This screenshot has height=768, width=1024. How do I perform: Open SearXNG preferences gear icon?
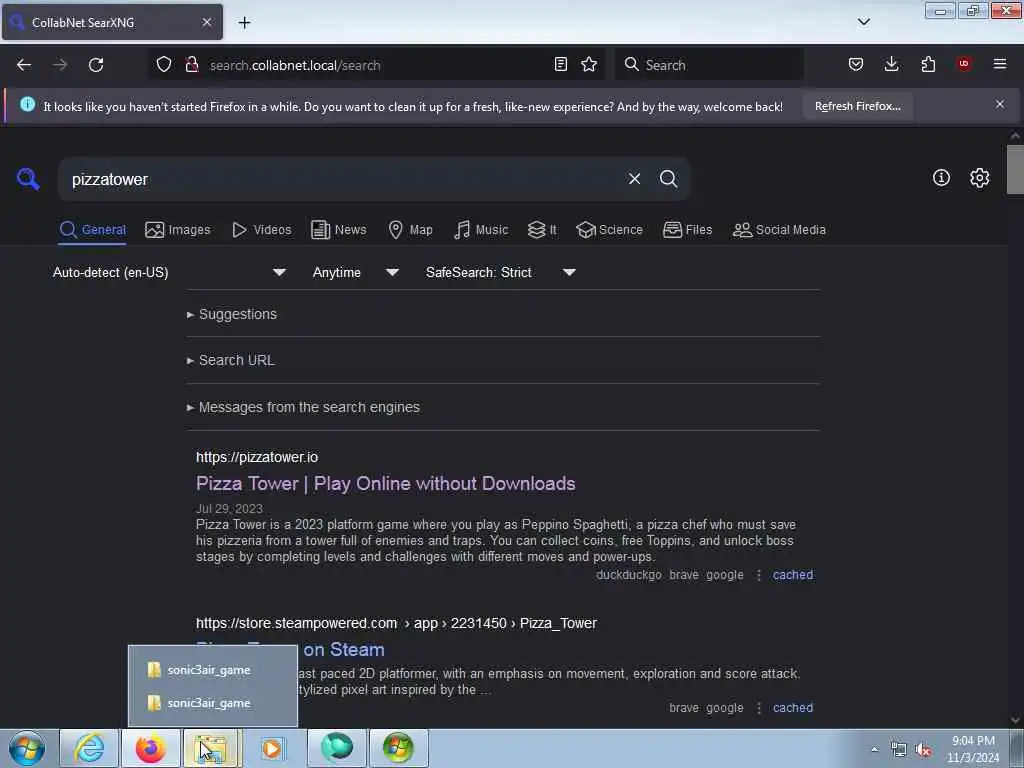[x=980, y=178]
